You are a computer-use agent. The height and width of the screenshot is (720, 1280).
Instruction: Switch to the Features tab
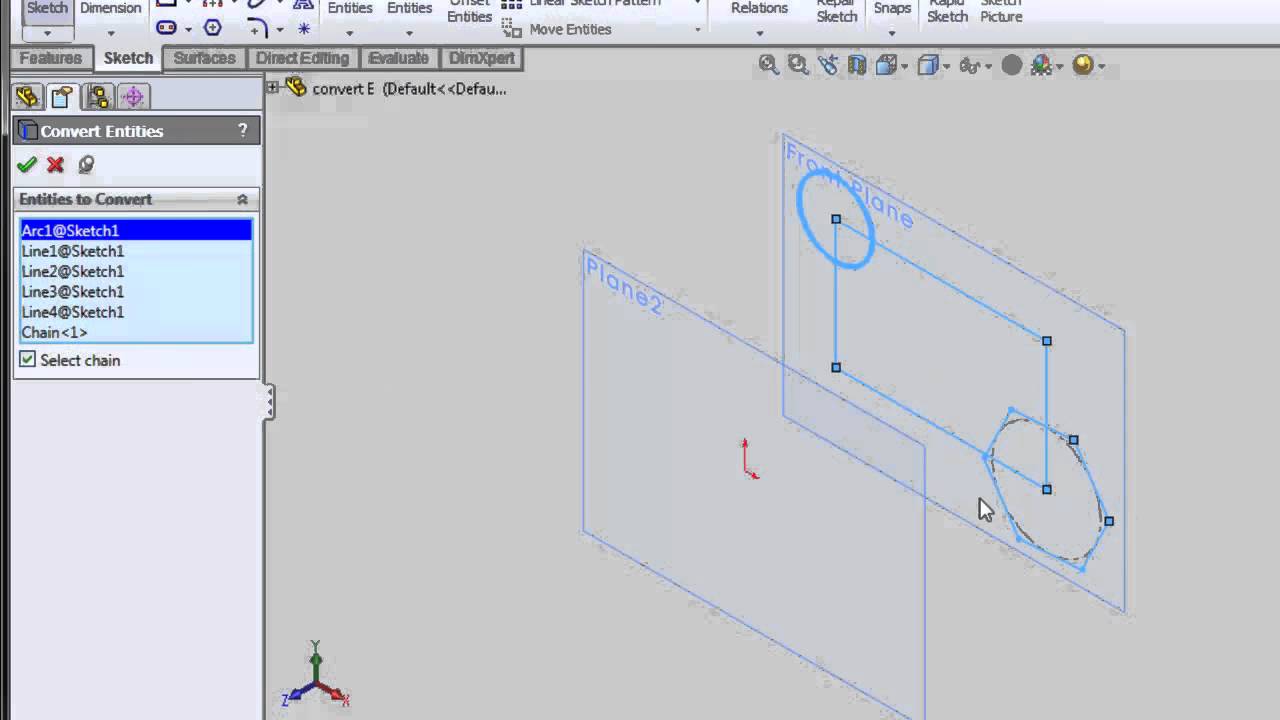(50, 58)
